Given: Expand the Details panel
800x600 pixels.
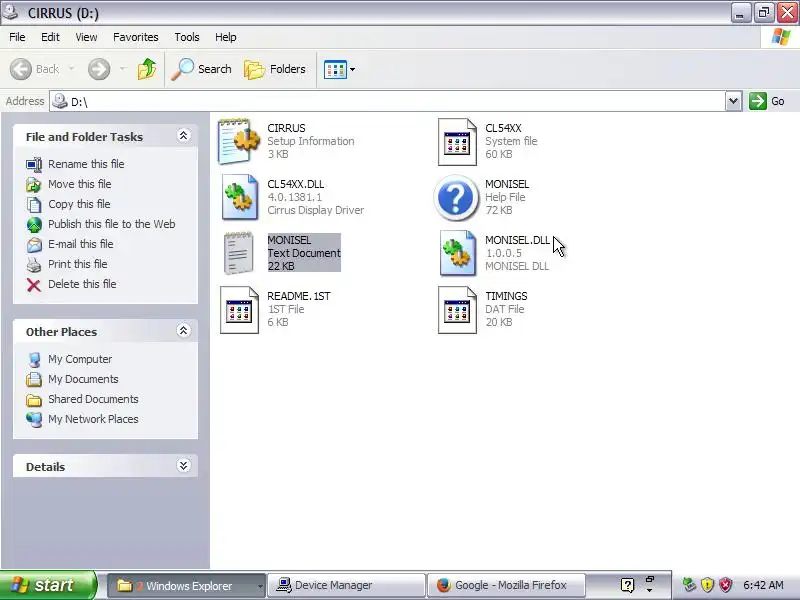Looking at the screenshot, I should (x=183, y=466).
